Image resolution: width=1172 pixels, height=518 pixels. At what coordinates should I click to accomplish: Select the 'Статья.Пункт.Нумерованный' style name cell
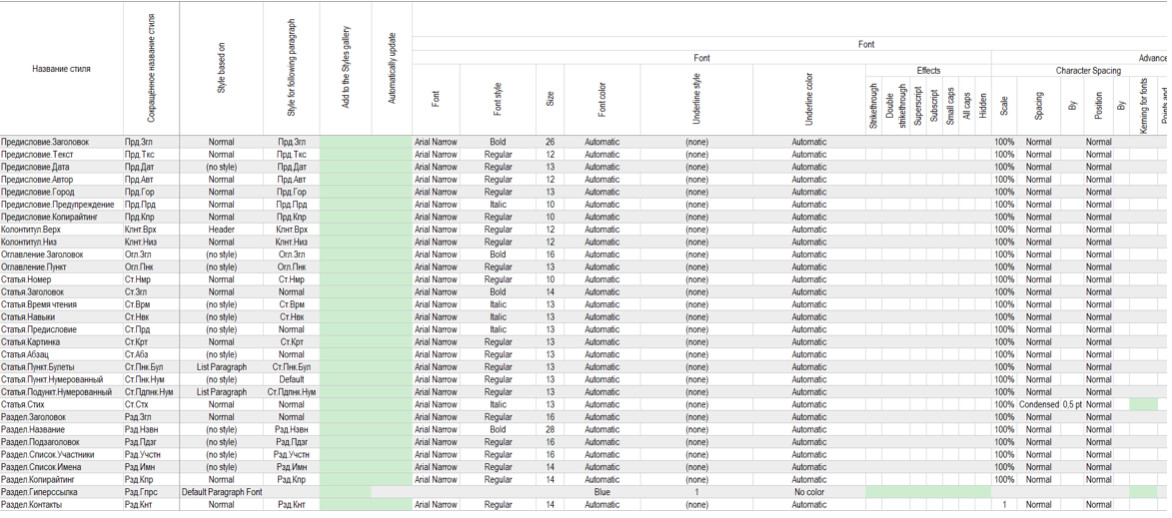pos(61,380)
